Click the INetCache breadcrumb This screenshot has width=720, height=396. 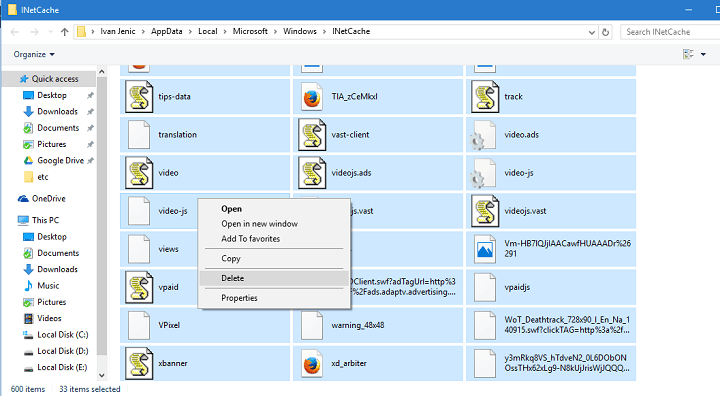(x=351, y=31)
